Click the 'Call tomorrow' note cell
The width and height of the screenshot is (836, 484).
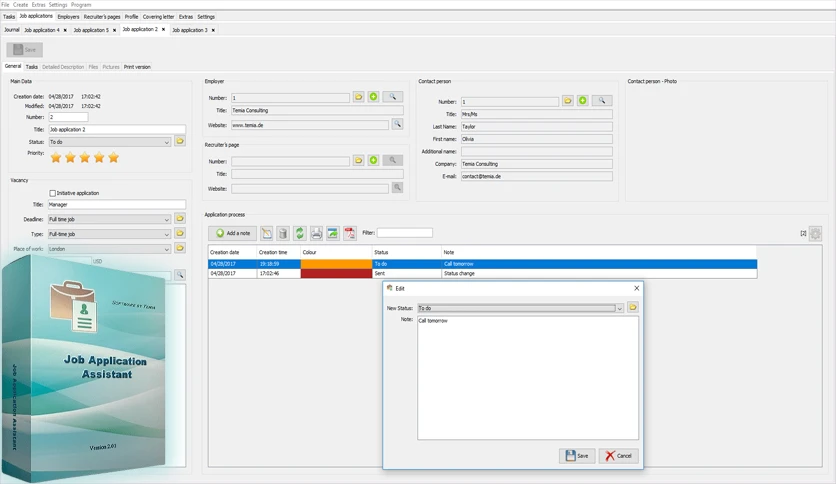pos(599,264)
